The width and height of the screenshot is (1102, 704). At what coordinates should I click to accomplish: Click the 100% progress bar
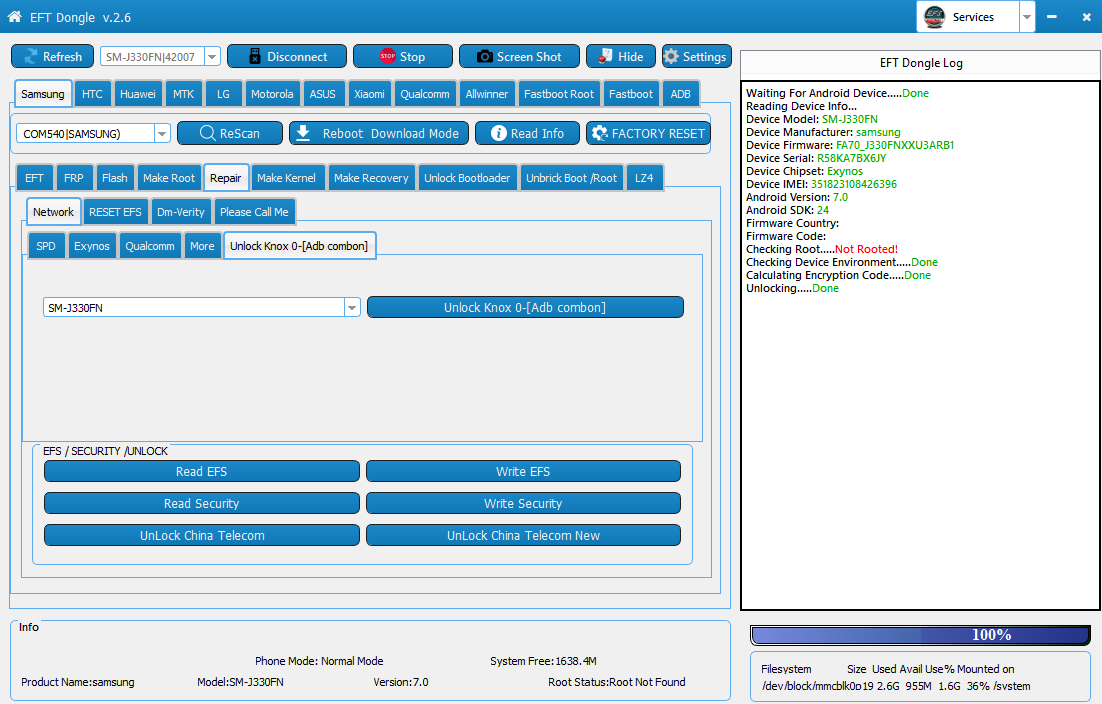[920, 635]
